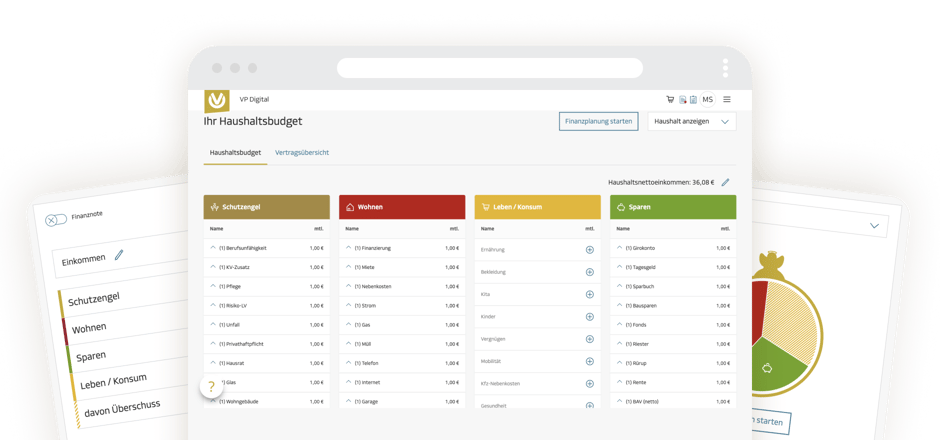Screen dimensions: 940x440
Task: Click pencil icon next to Einkommen
Action: pos(119,255)
